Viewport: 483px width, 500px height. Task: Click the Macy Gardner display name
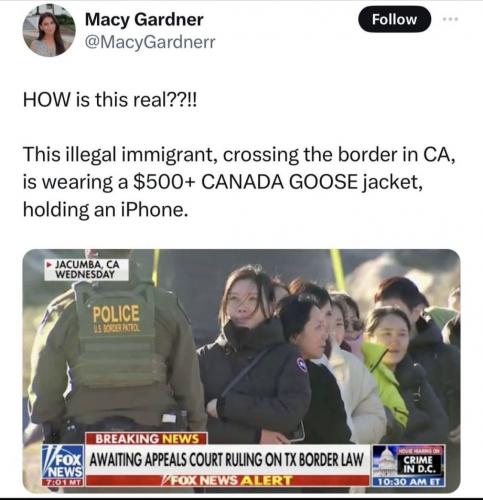[x=144, y=19]
